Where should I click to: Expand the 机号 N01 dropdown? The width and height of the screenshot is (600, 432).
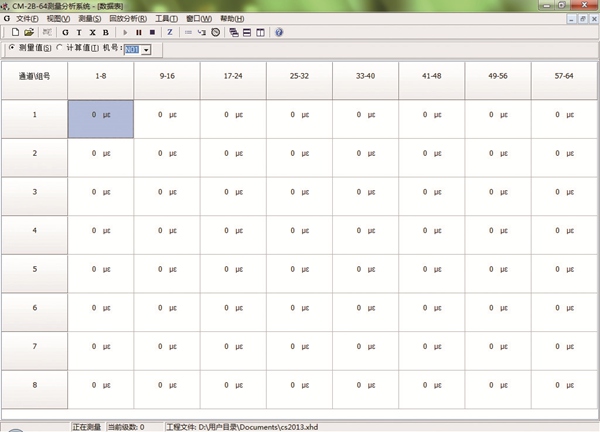pos(147,50)
